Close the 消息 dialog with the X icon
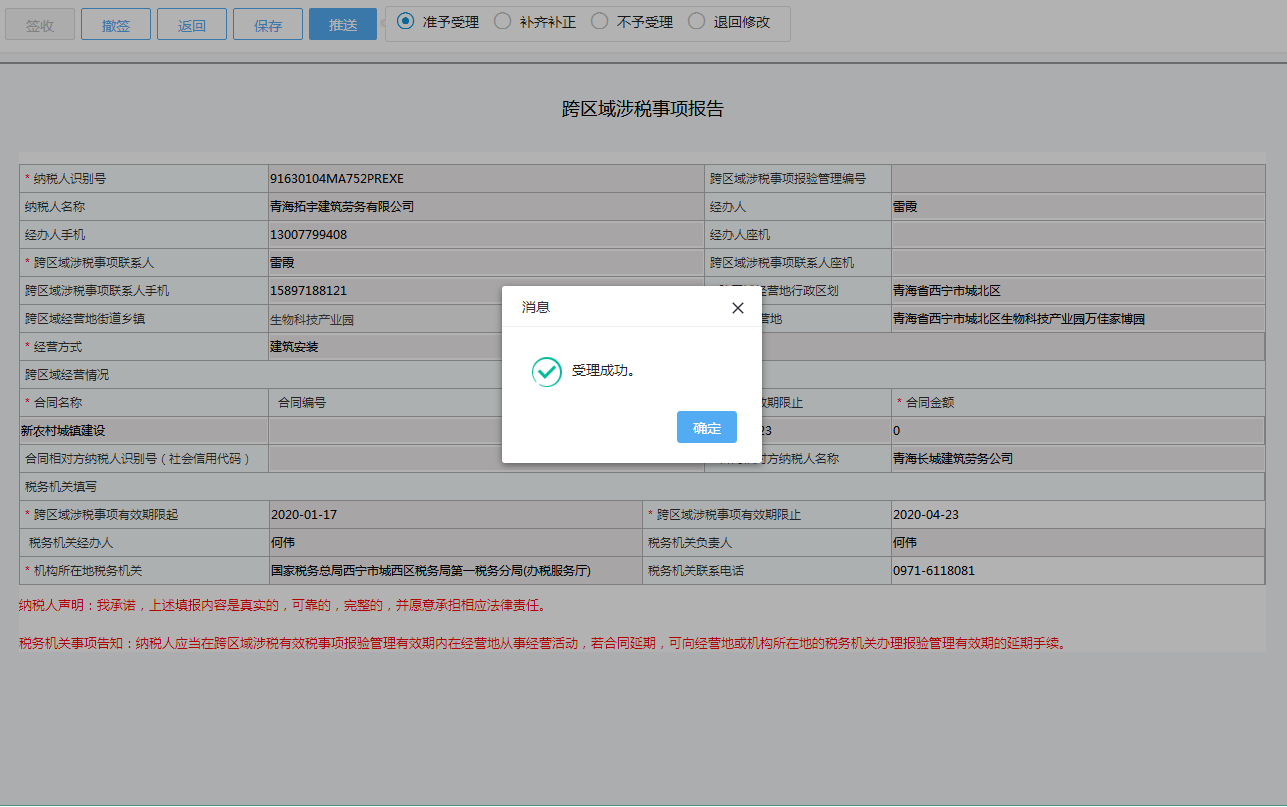The width and height of the screenshot is (1287, 807). [738, 308]
